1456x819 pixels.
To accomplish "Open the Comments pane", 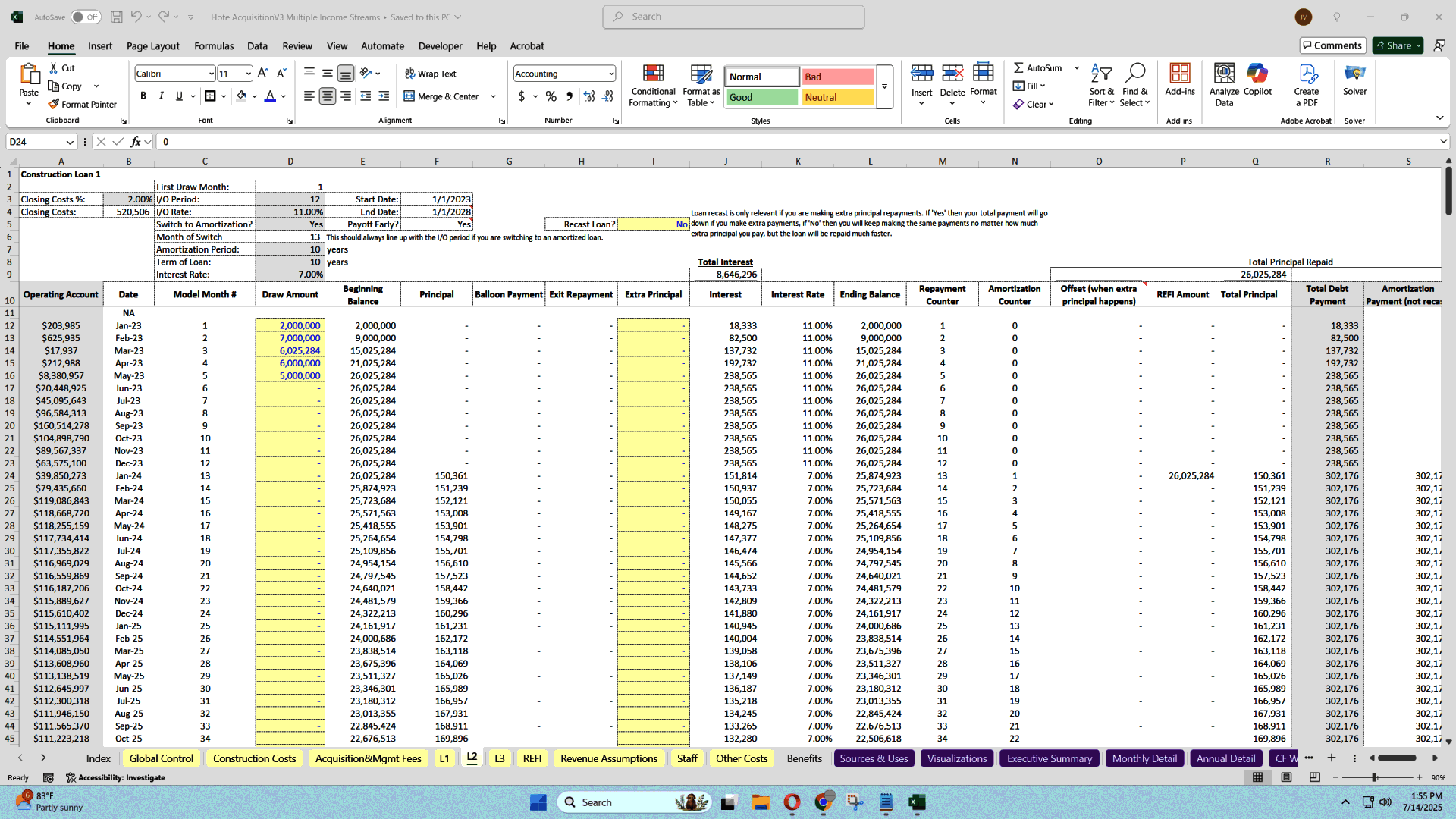I will pos(1332,45).
